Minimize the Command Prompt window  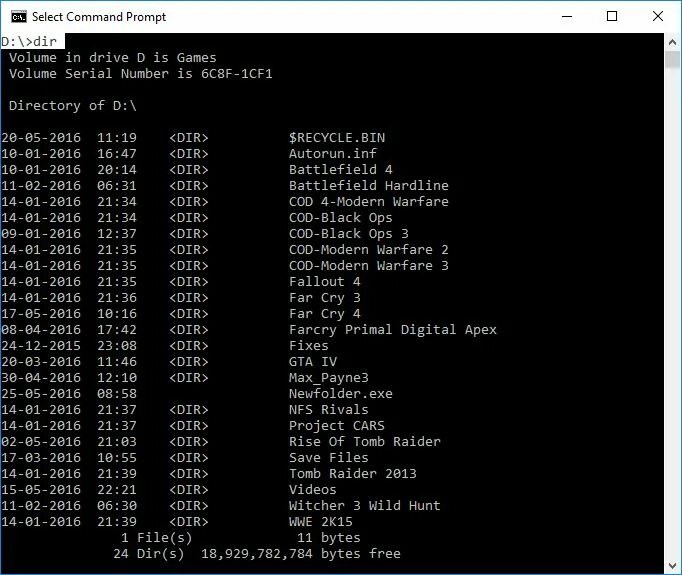(567, 17)
